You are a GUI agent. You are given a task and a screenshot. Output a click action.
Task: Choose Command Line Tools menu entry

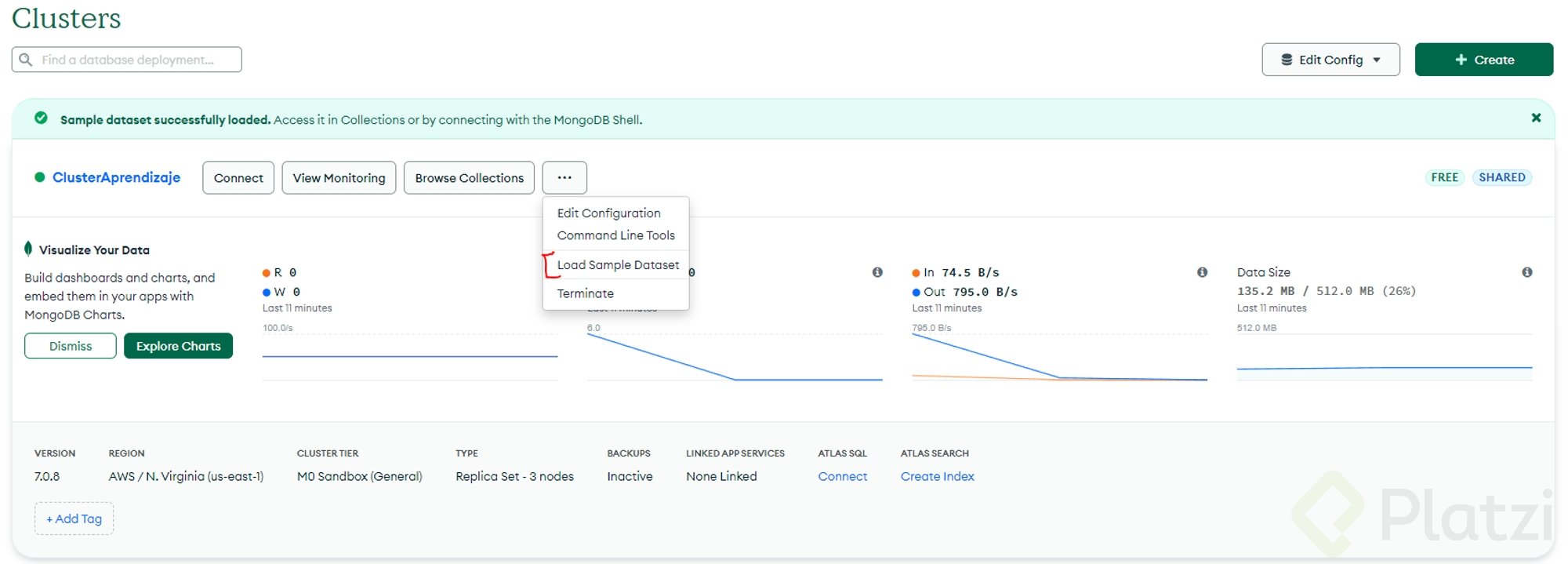615,235
